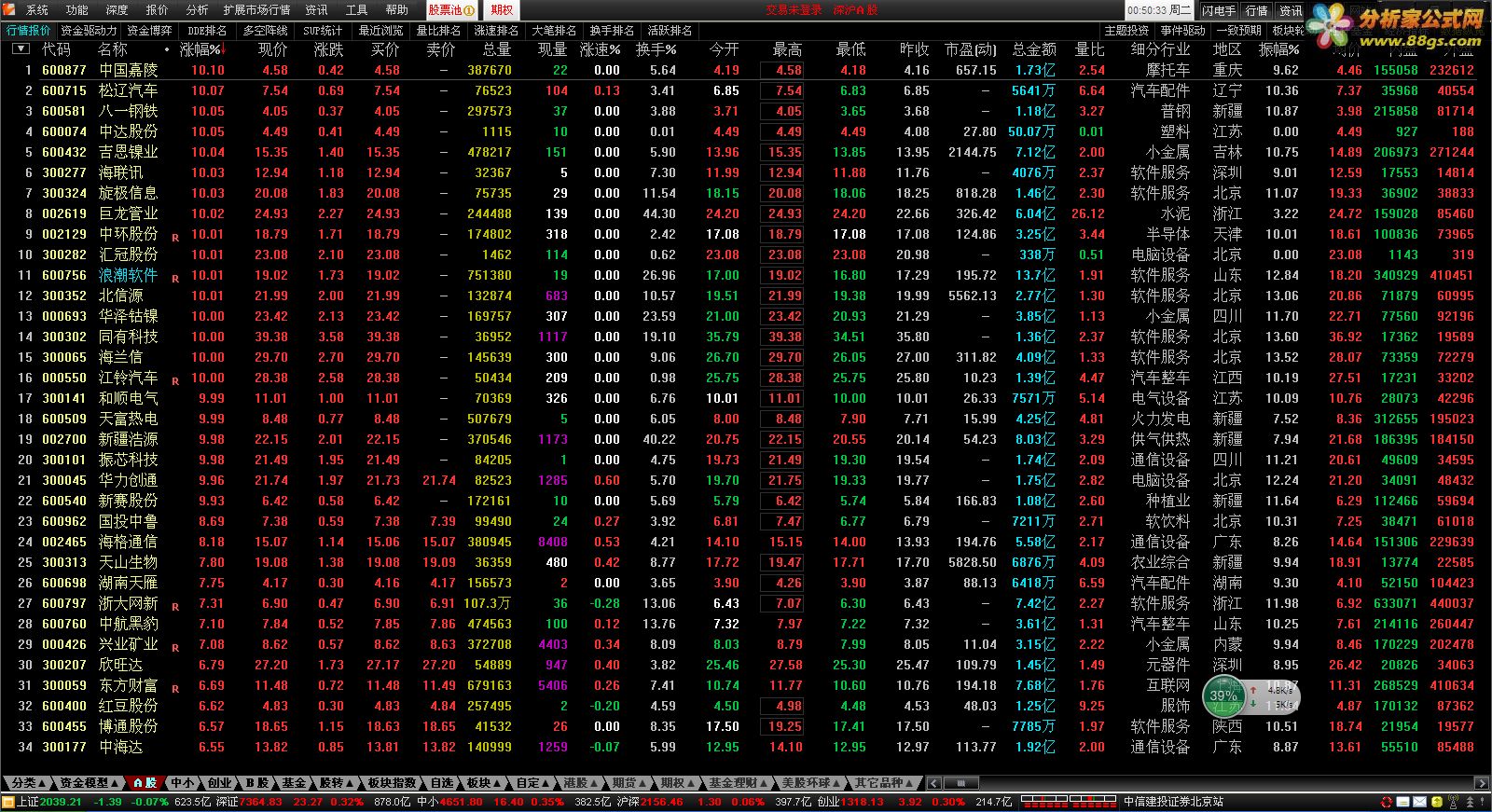Switch to the DDE排名 tab

tap(207, 31)
